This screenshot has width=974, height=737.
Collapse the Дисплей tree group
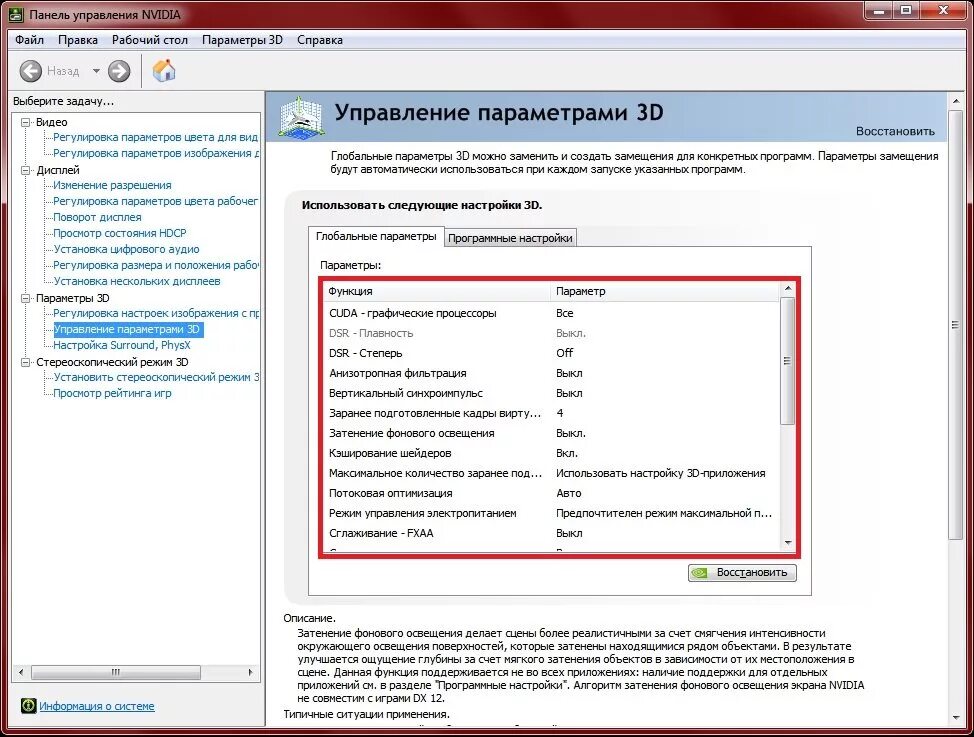click(25, 170)
